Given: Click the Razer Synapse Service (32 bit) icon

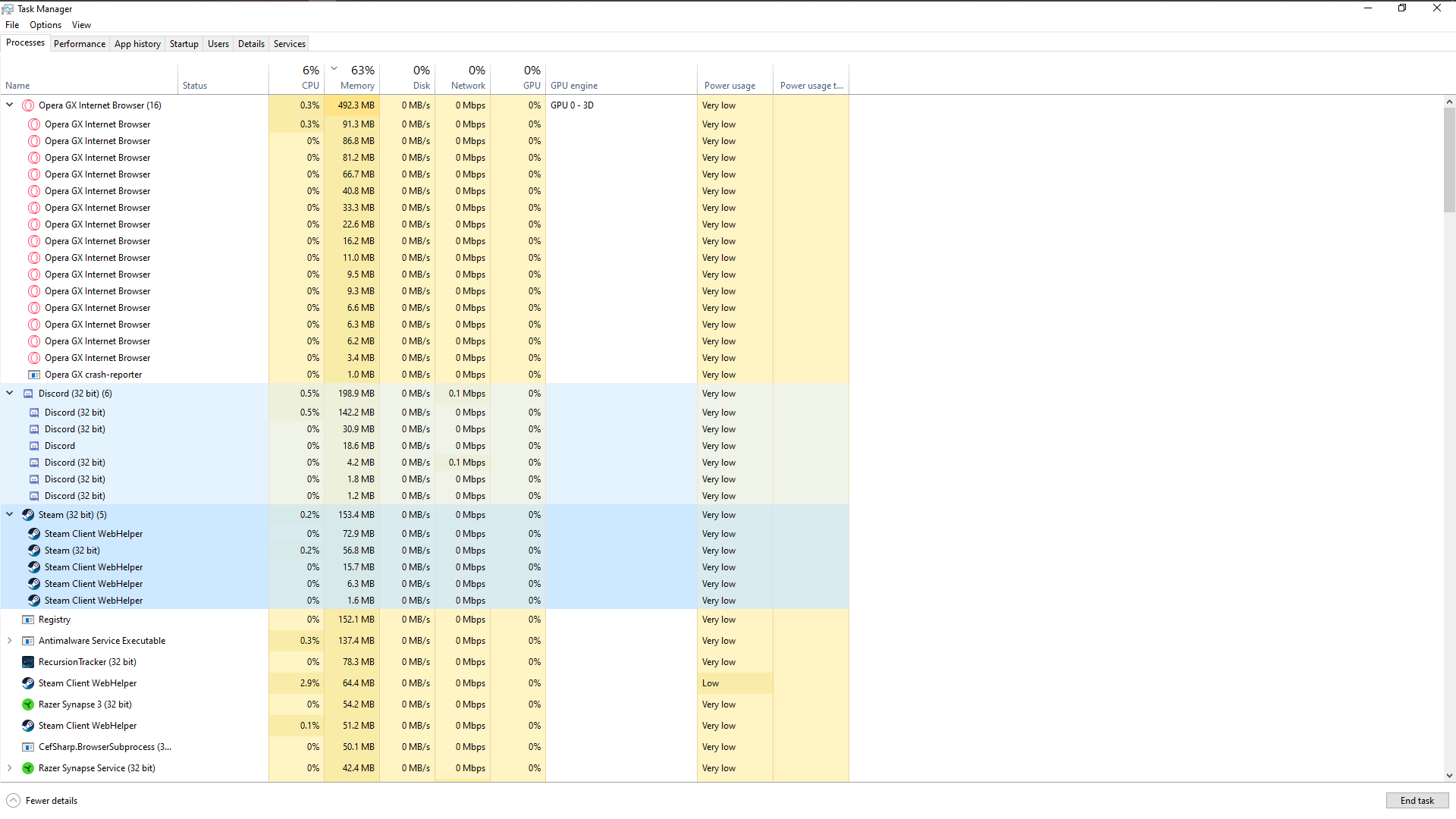Looking at the screenshot, I should [28, 768].
